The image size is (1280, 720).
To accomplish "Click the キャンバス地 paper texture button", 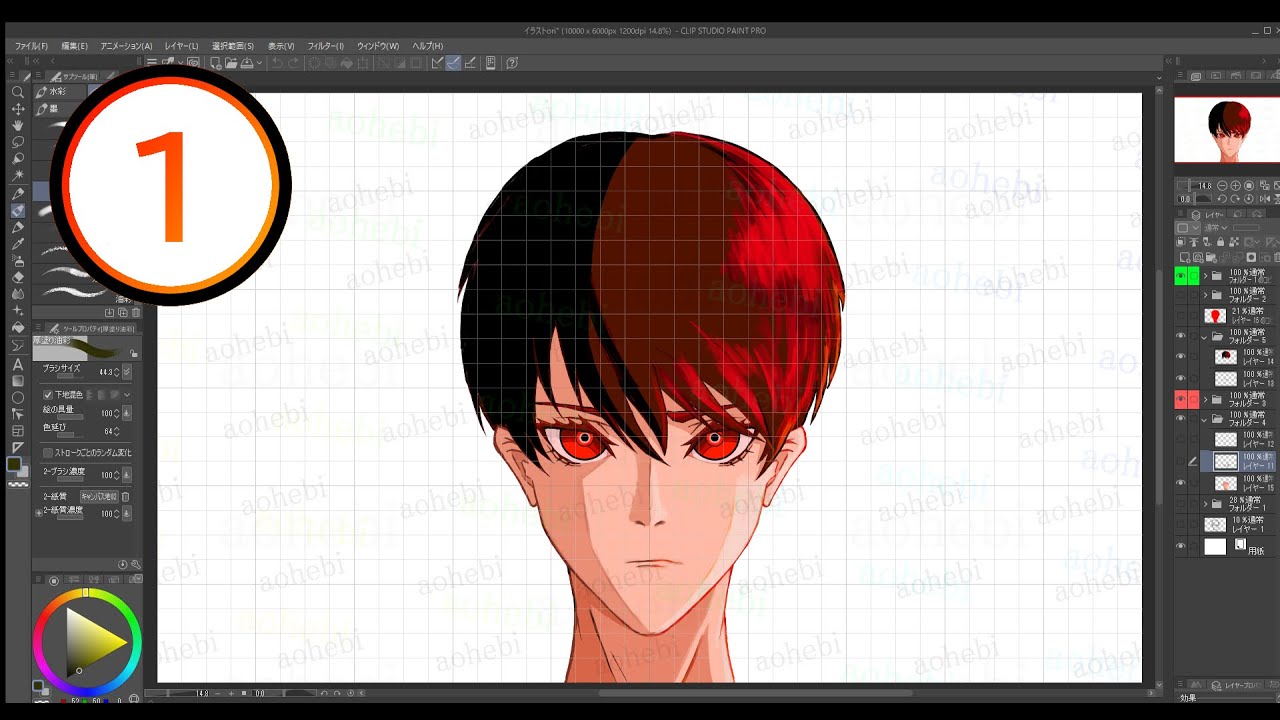I will coord(99,496).
